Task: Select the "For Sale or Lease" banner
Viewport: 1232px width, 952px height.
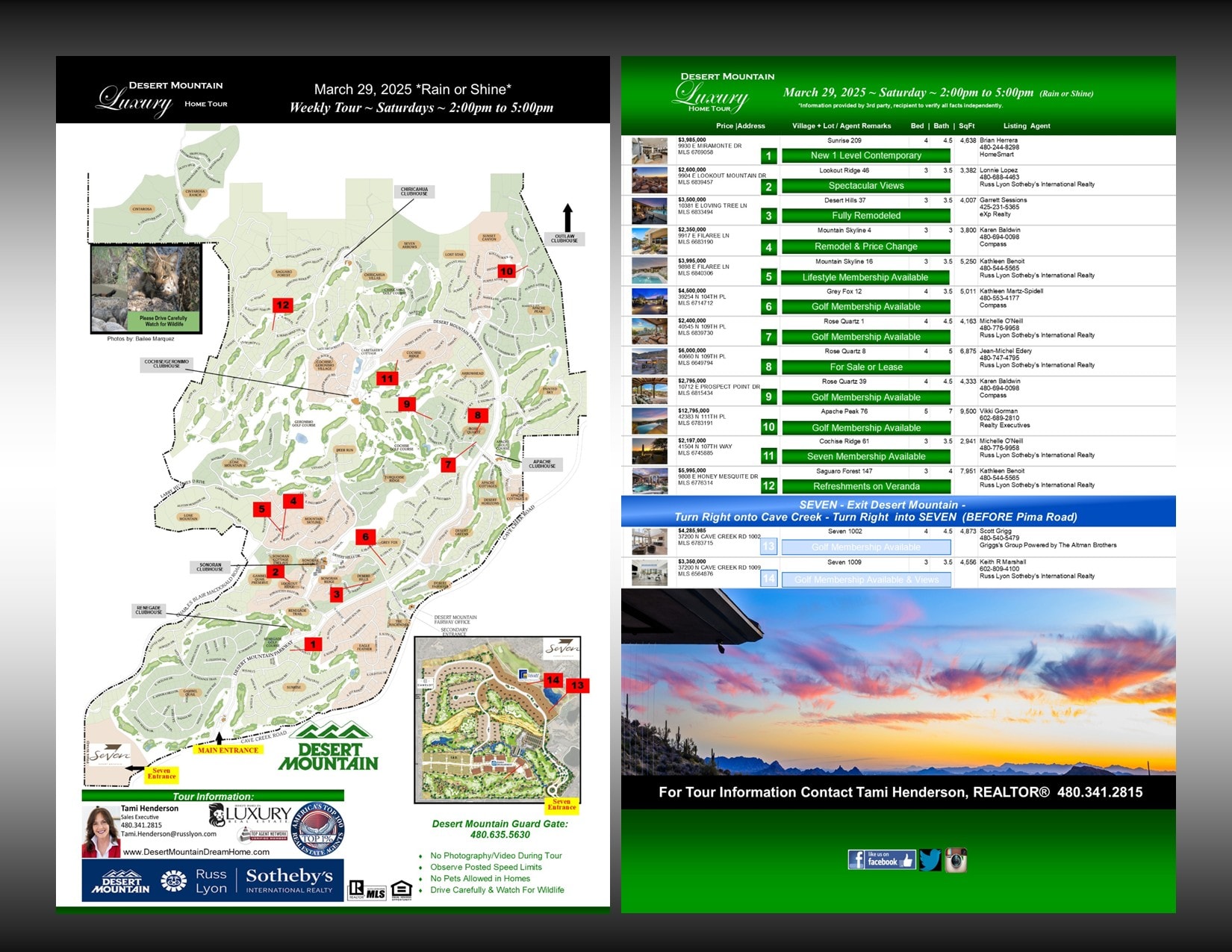Action: (x=867, y=367)
